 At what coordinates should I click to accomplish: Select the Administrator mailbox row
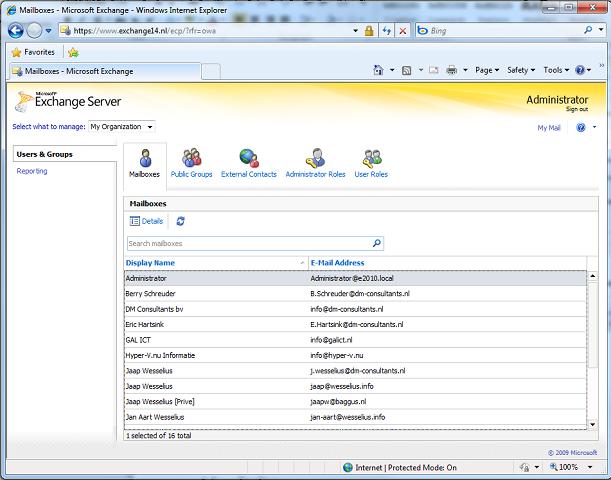pos(355,278)
